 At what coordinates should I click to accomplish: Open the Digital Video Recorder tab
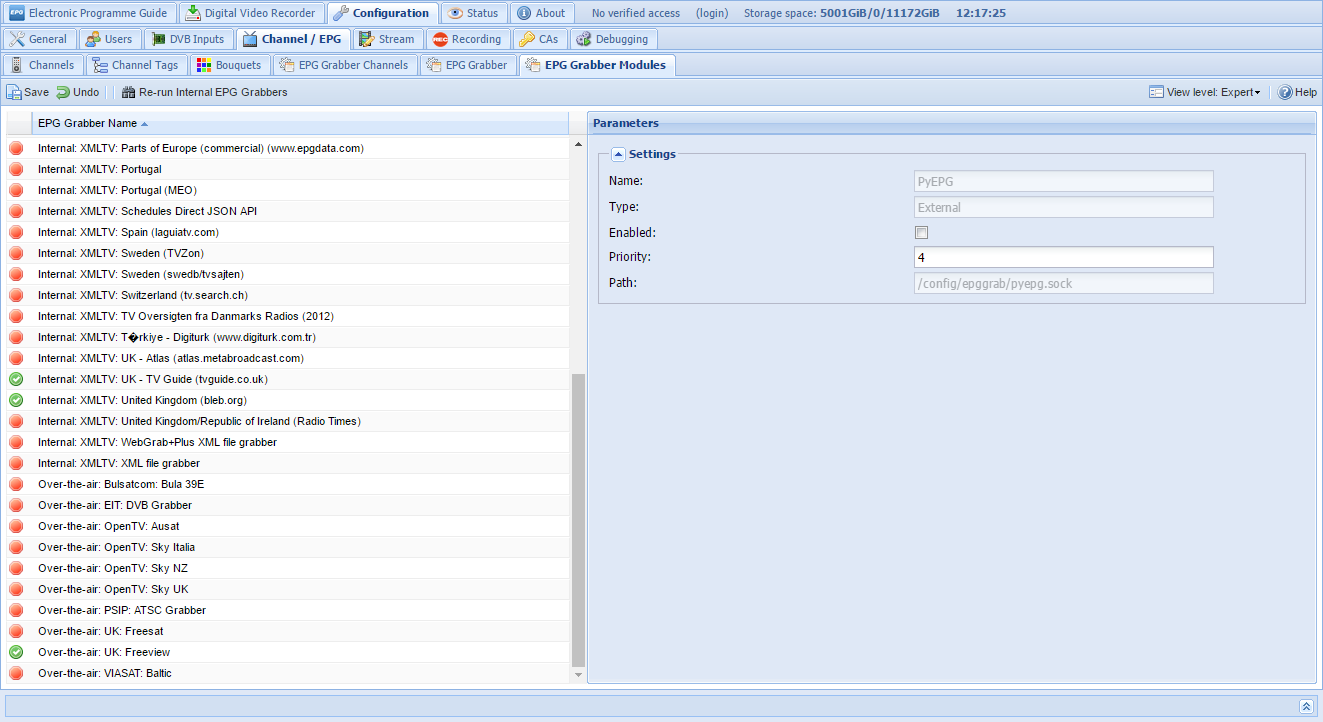pos(251,13)
